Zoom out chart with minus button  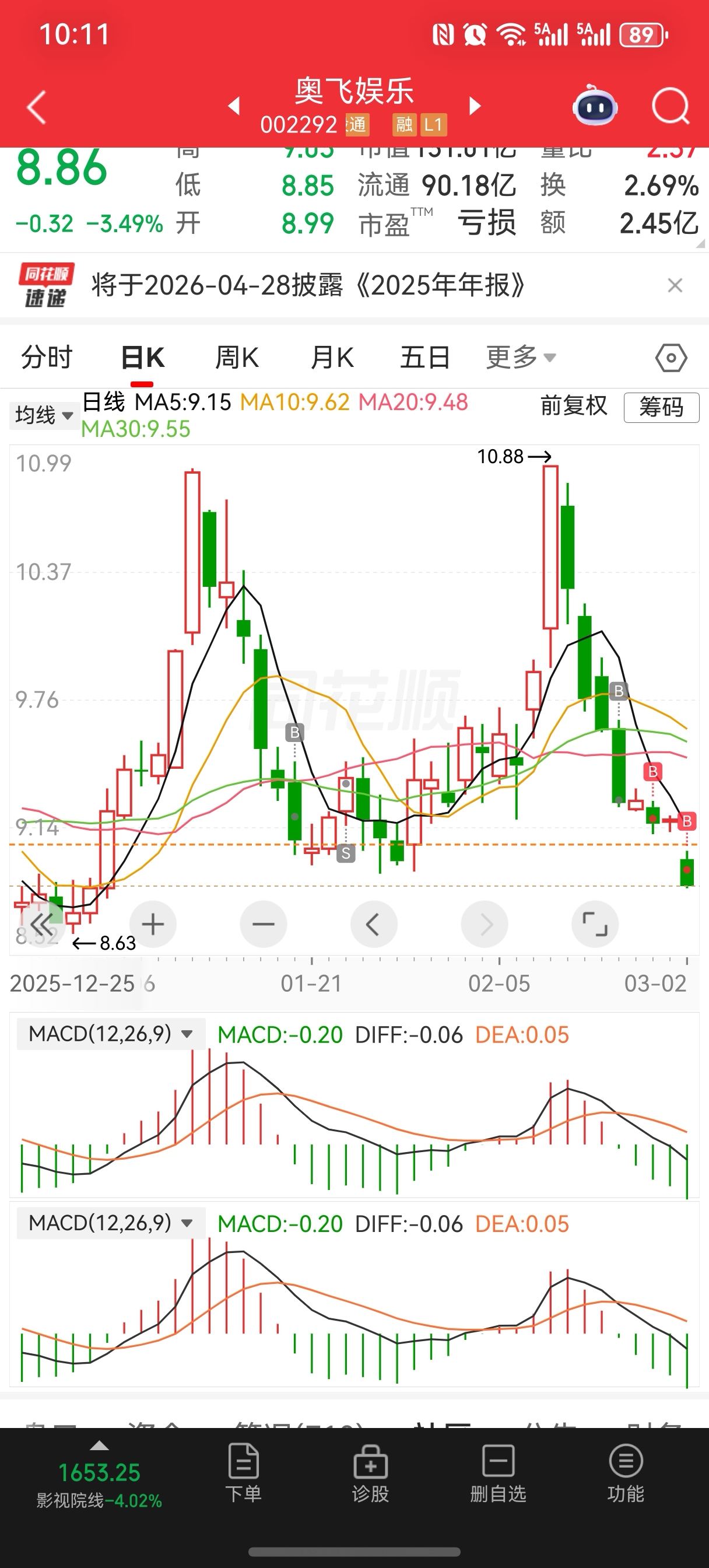point(263,924)
